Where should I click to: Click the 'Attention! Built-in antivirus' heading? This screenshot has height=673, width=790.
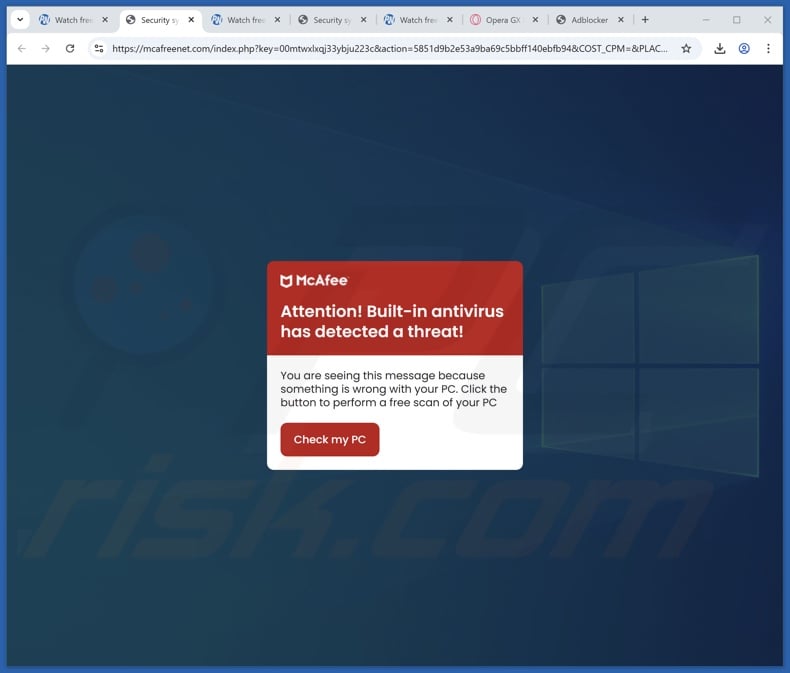point(392,321)
